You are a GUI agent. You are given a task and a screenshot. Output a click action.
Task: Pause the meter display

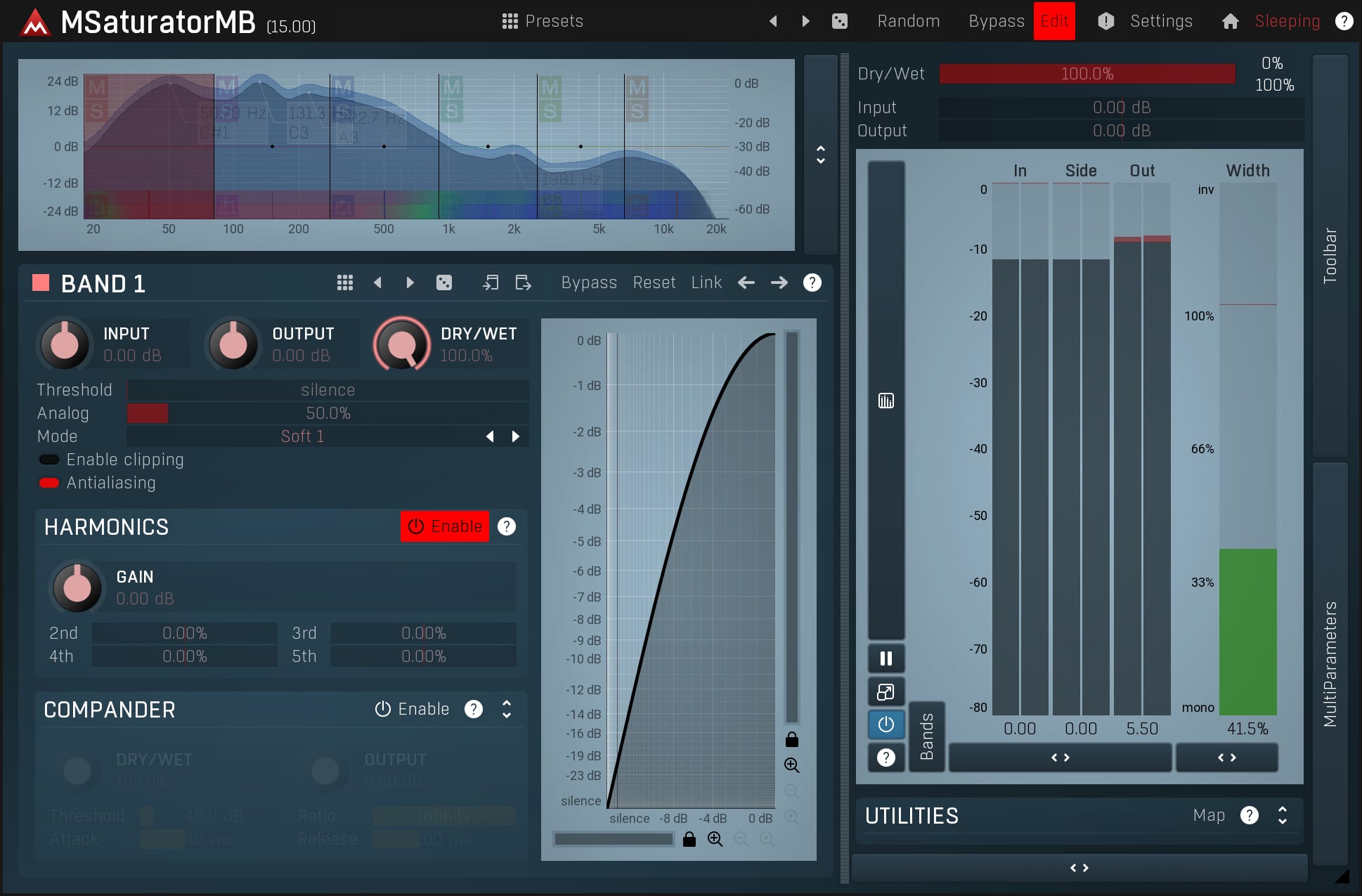886,658
